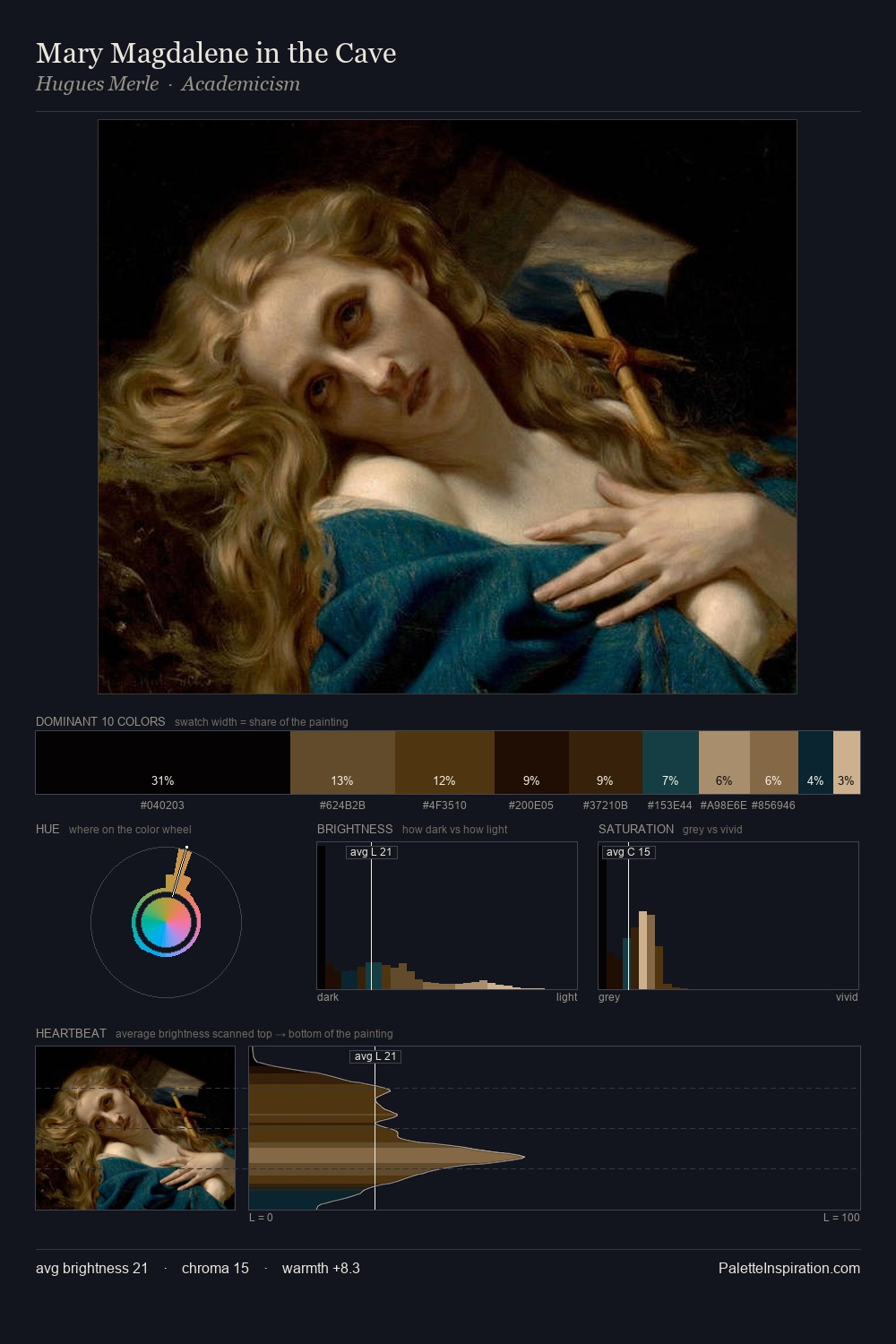Click the footer warmth +8.3 value
Screen dimensions: 896x1344
pos(321,1269)
